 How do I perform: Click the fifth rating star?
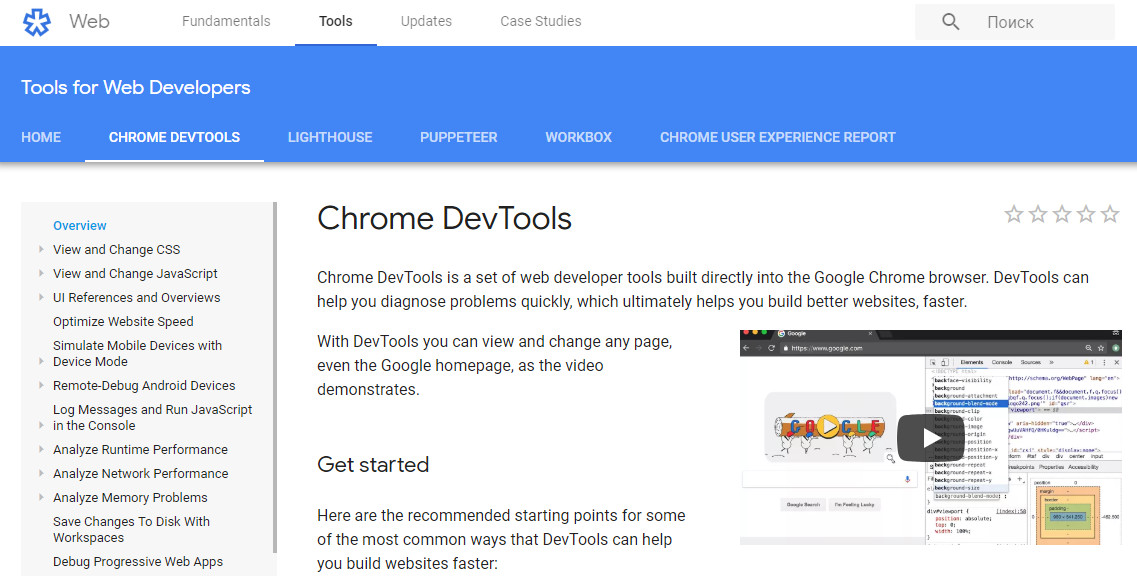point(1110,213)
